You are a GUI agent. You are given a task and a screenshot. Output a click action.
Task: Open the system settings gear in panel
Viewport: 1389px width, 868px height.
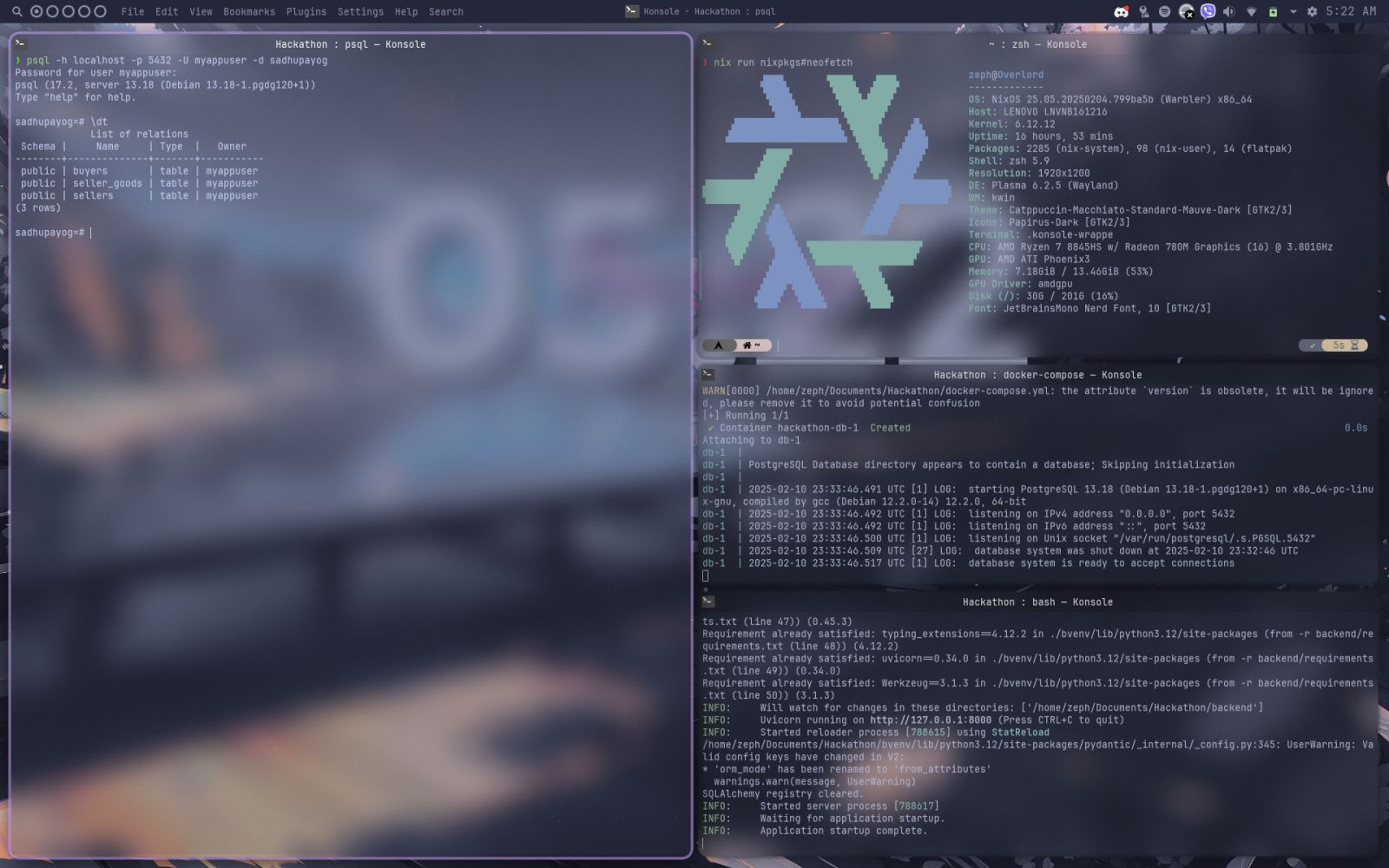[x=1312, y=11]
